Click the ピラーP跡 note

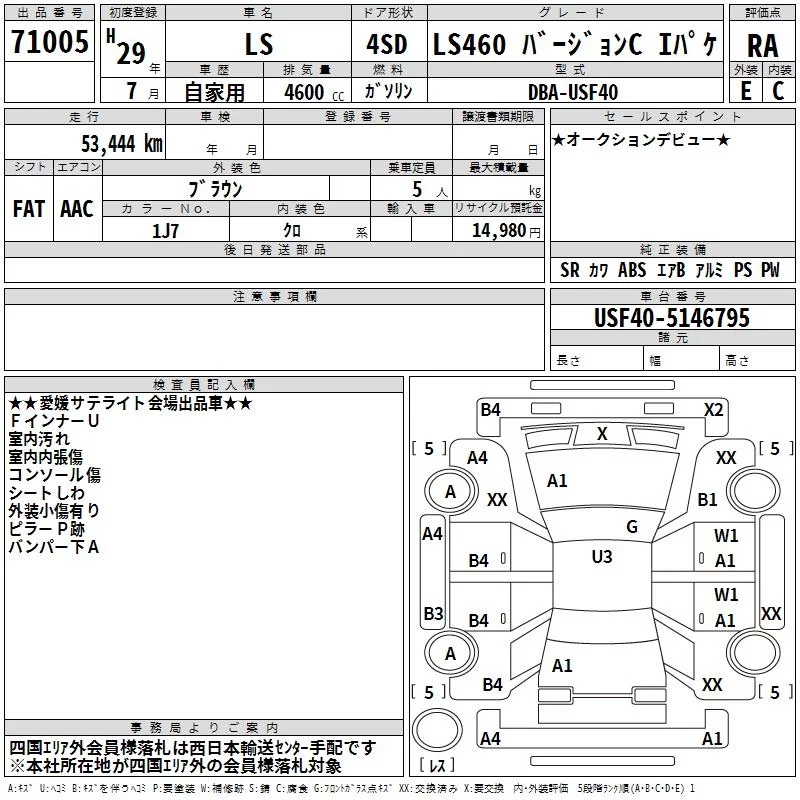tap(46, 529)
